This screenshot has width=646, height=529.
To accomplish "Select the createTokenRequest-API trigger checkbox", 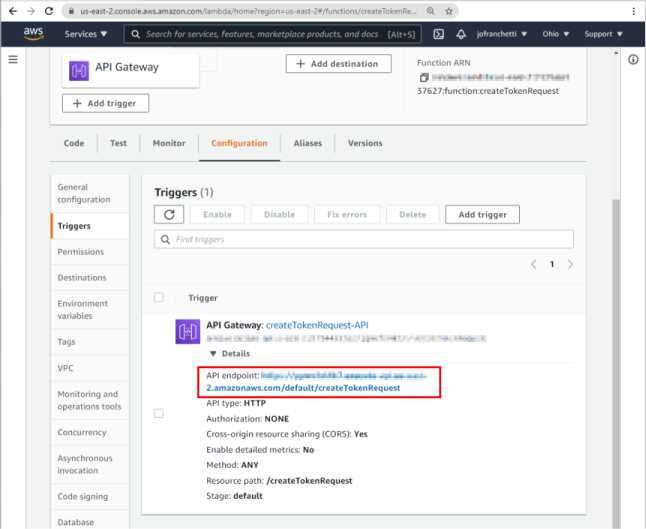I will pyautogui.click(x=159, y=413).
